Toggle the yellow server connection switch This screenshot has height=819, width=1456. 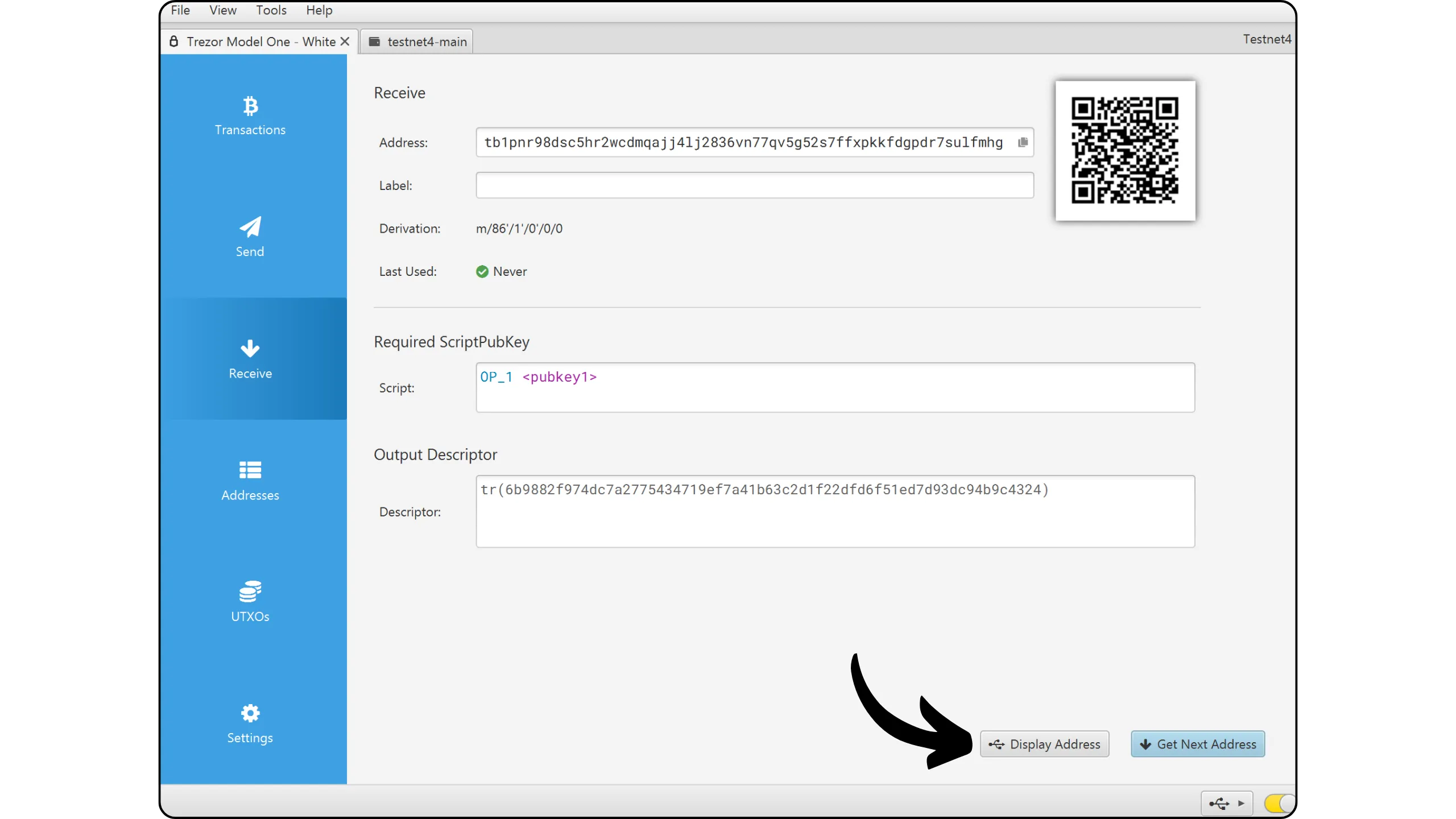(x=1278, y=803)
